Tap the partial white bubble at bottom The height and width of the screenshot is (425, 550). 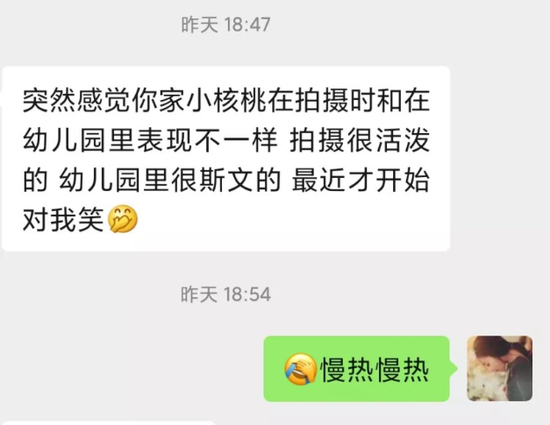tap(109, 423)
